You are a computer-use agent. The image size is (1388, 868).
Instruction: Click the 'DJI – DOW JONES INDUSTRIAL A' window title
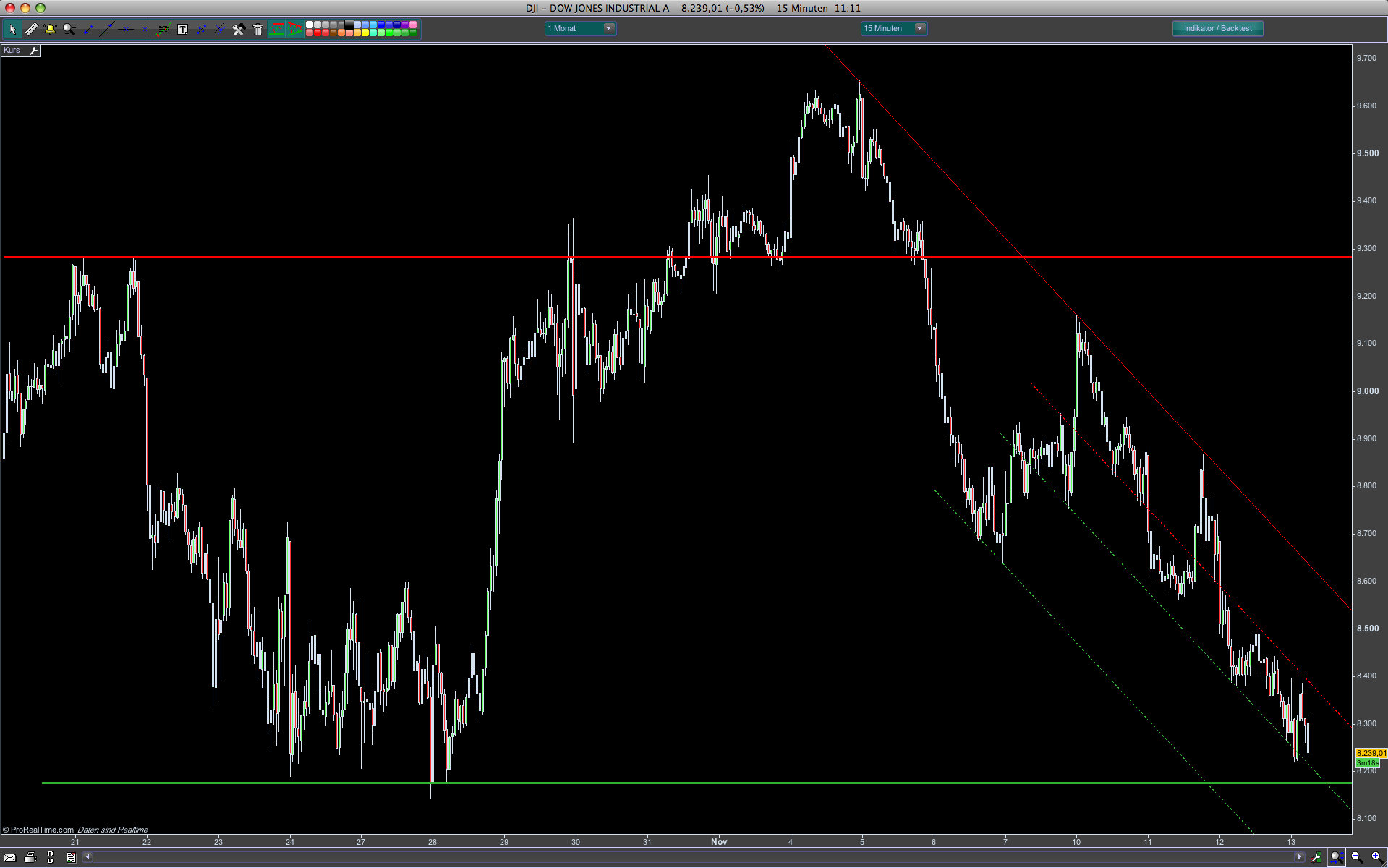(x=597, y=8)
